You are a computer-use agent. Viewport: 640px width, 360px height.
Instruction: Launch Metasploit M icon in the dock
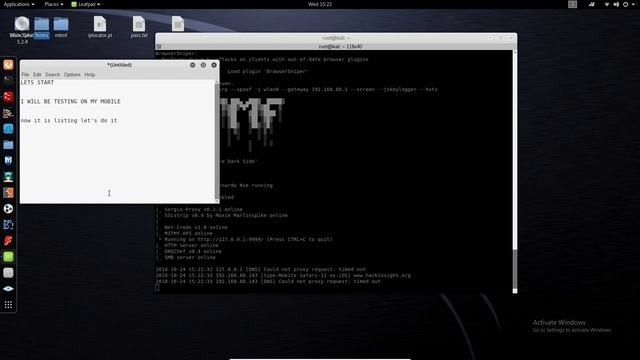[x=8, y=160]
